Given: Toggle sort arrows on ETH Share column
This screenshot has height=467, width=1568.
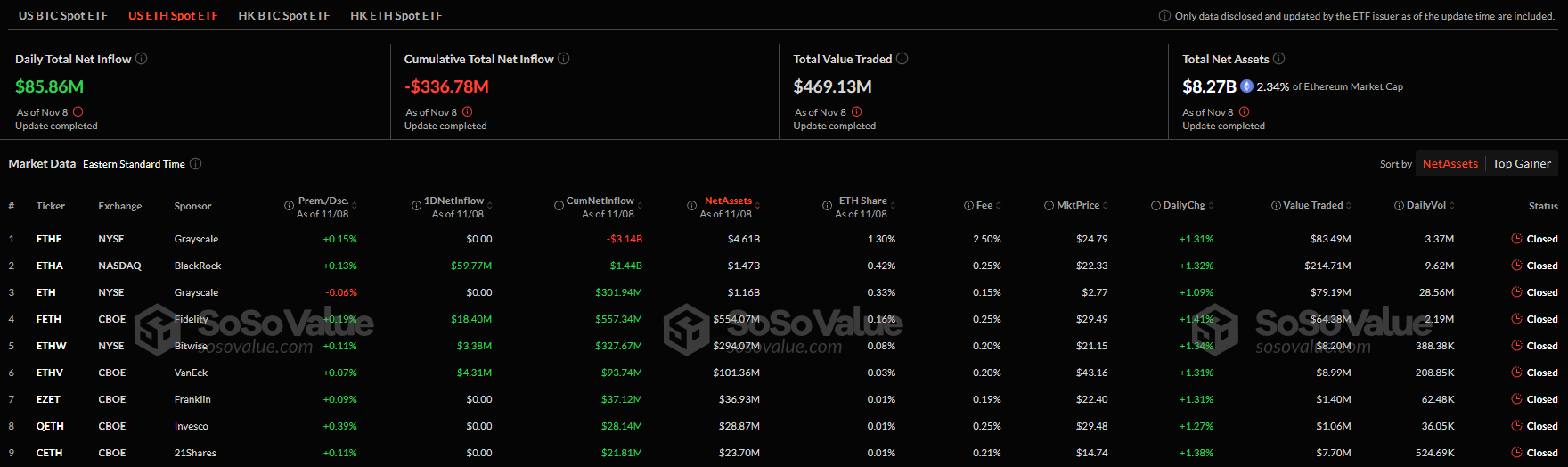Looking at the screenshot, I should pyautogui.click(x=893, y=206).
